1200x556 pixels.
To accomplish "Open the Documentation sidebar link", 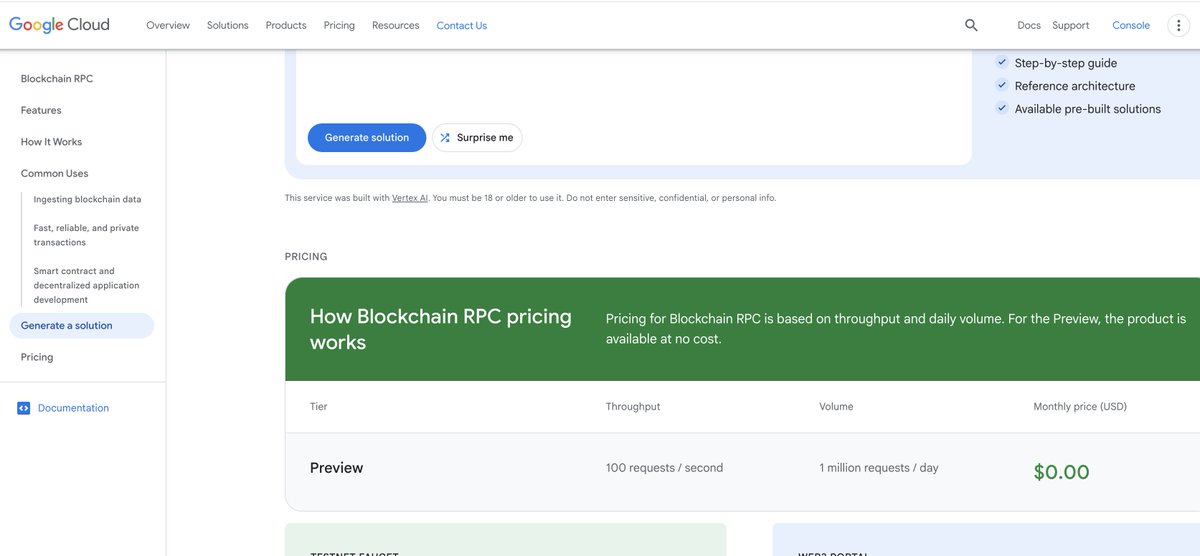I will click(73, 408).
